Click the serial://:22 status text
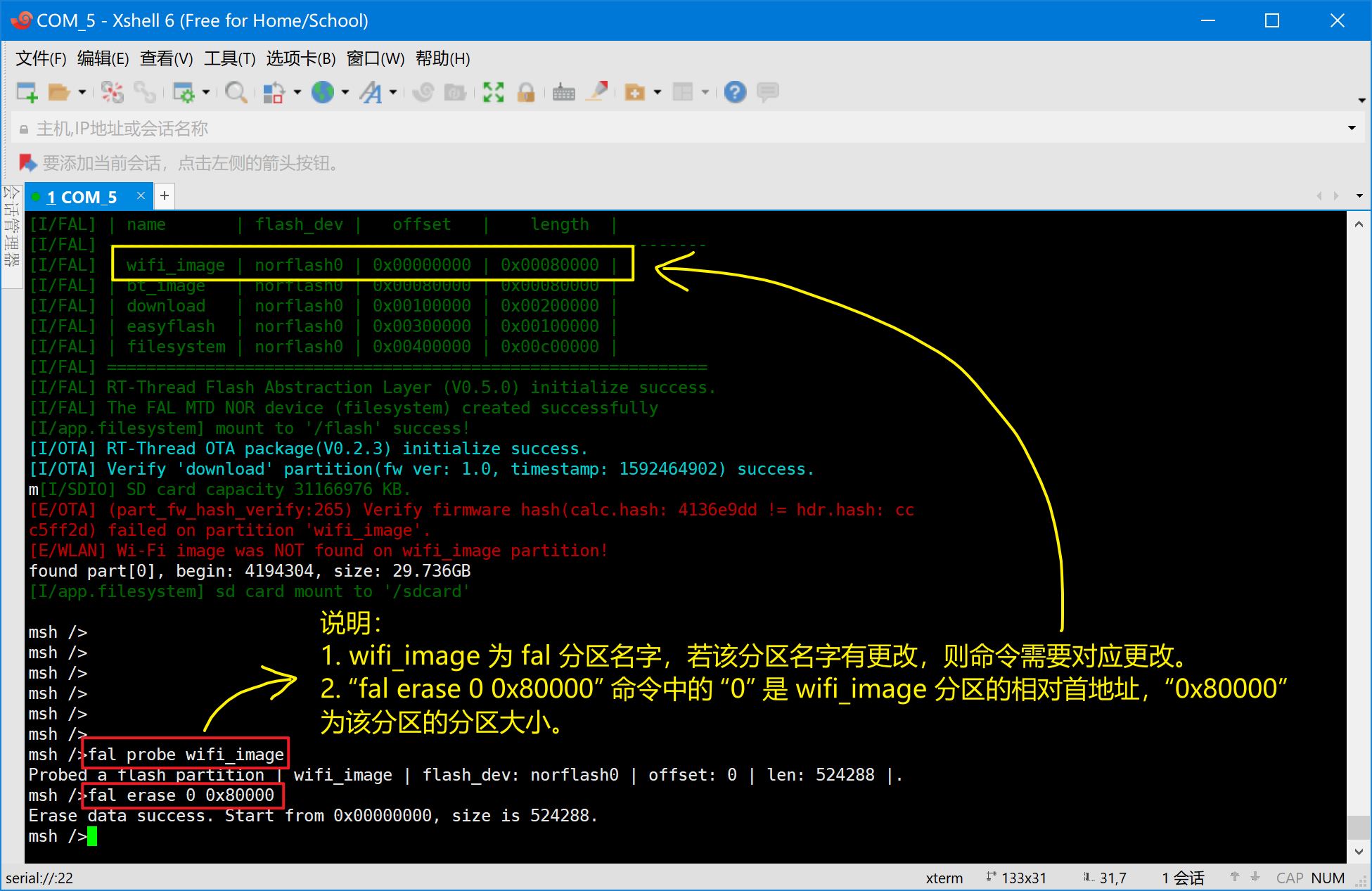The width and height of the screenshot is (1372, 891). pos(39,878)
